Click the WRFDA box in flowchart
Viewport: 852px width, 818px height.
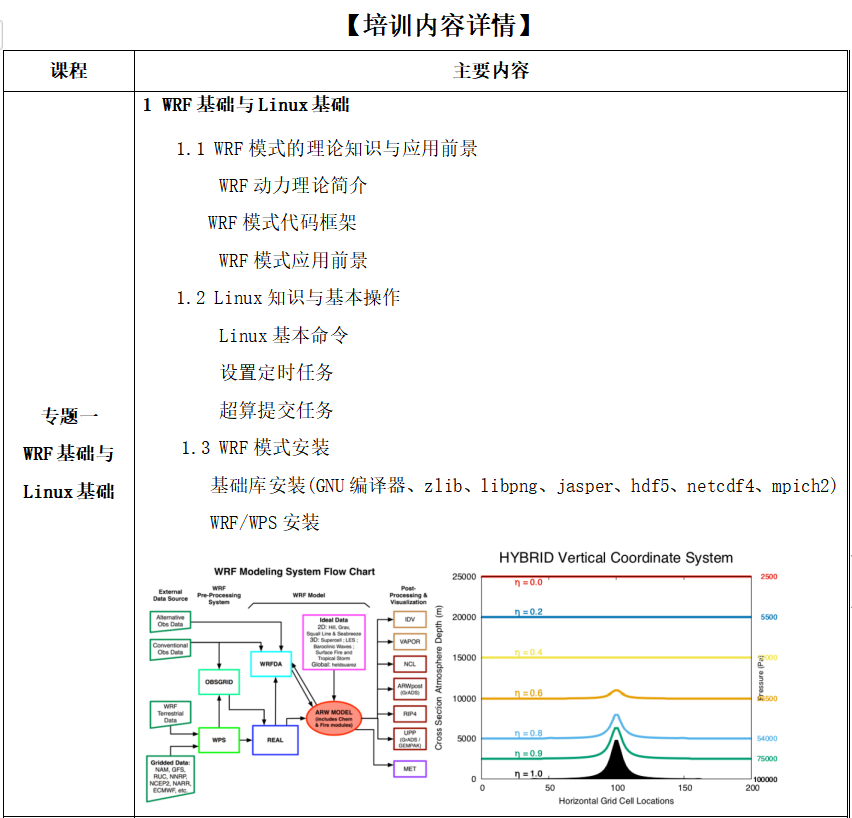click(271, 664)
